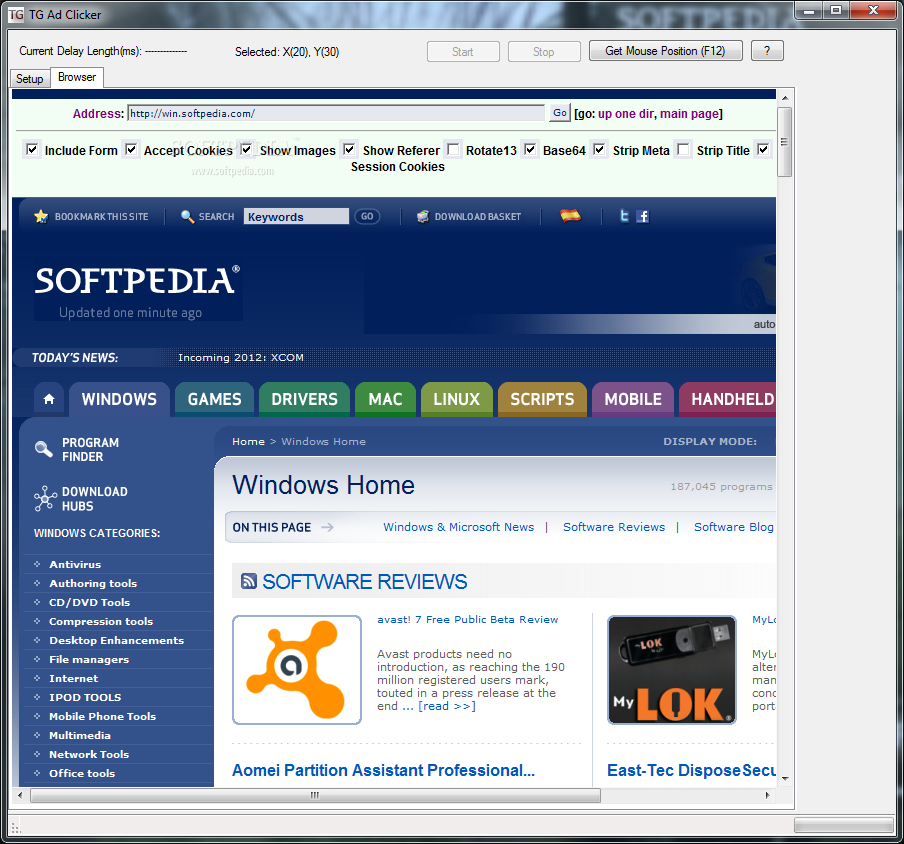This screenshot has width=904, height=844.
Task: Click the [read >>] link
Action: 447,706
